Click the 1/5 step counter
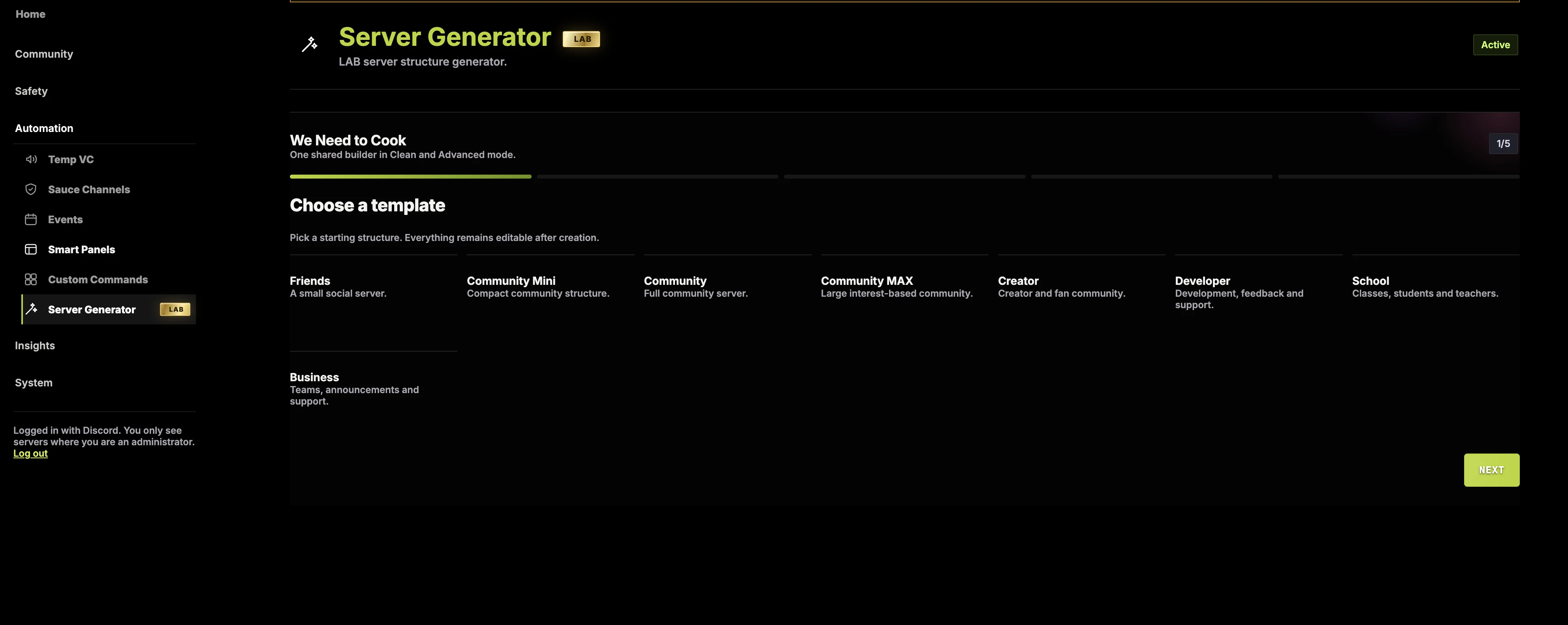The width and height of the screenshot is (1568, 625). (1503, 144)
